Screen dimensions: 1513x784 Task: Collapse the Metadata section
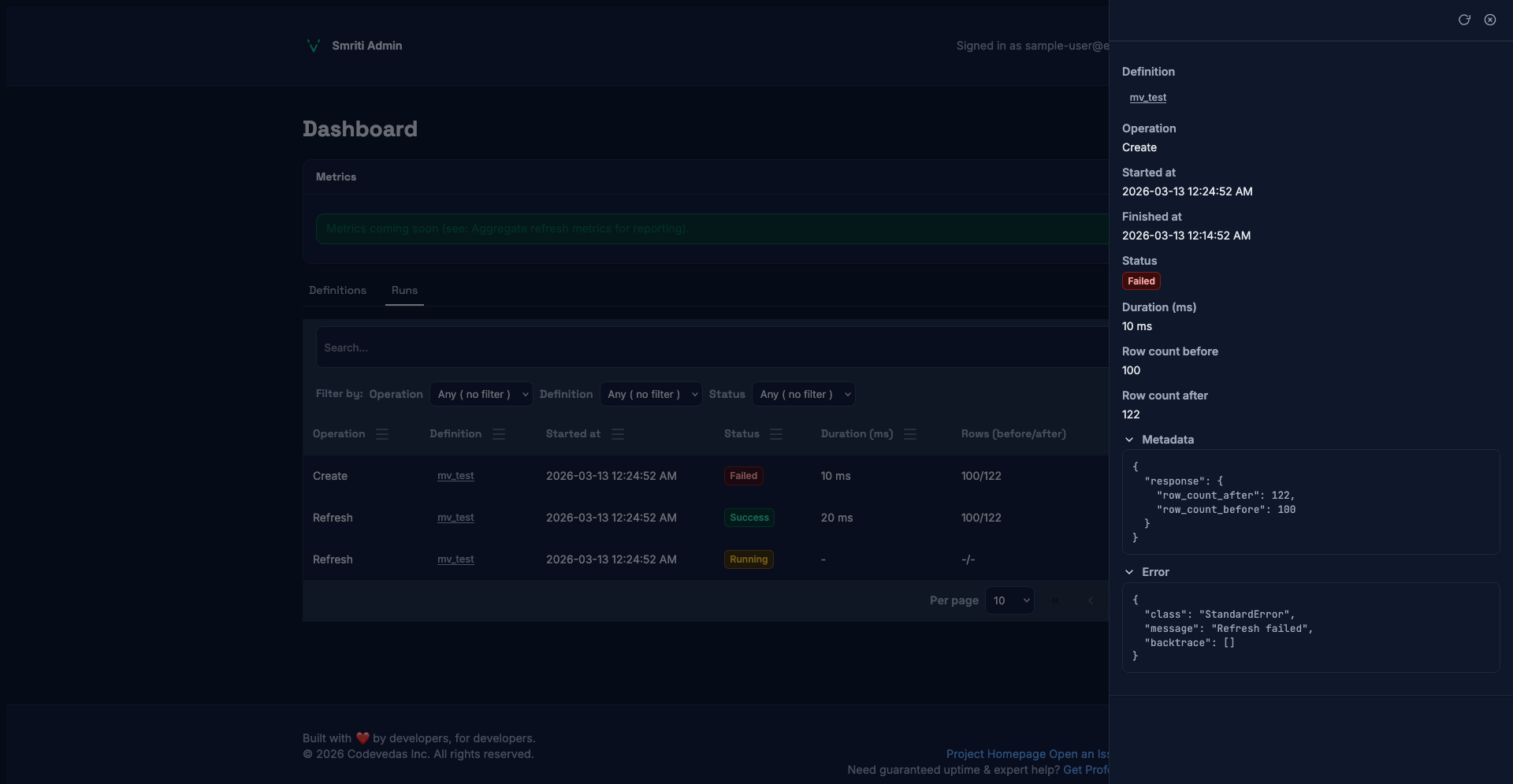click(x=1129, y=440)
